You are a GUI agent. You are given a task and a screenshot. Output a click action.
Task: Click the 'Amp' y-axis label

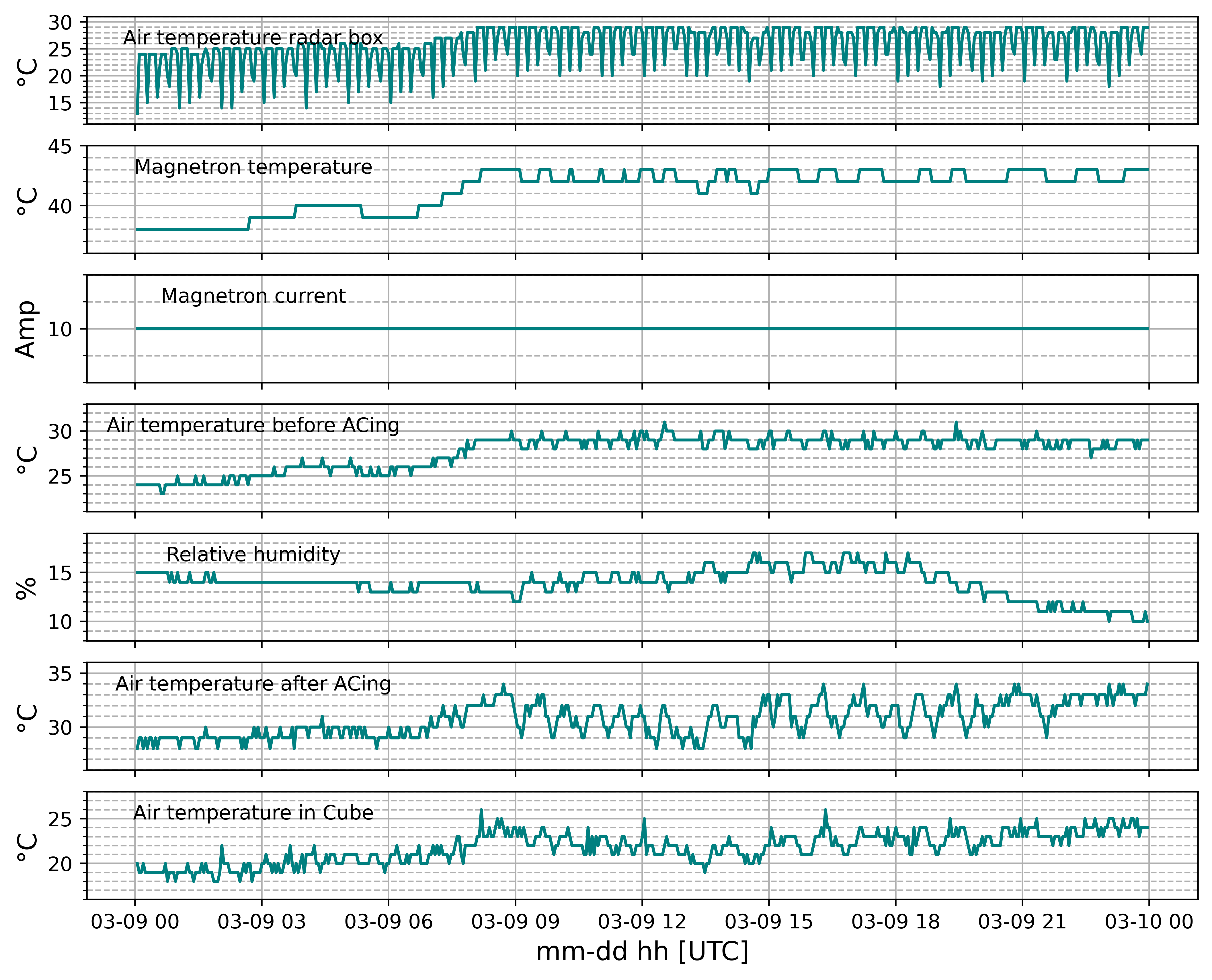(27, 329)
